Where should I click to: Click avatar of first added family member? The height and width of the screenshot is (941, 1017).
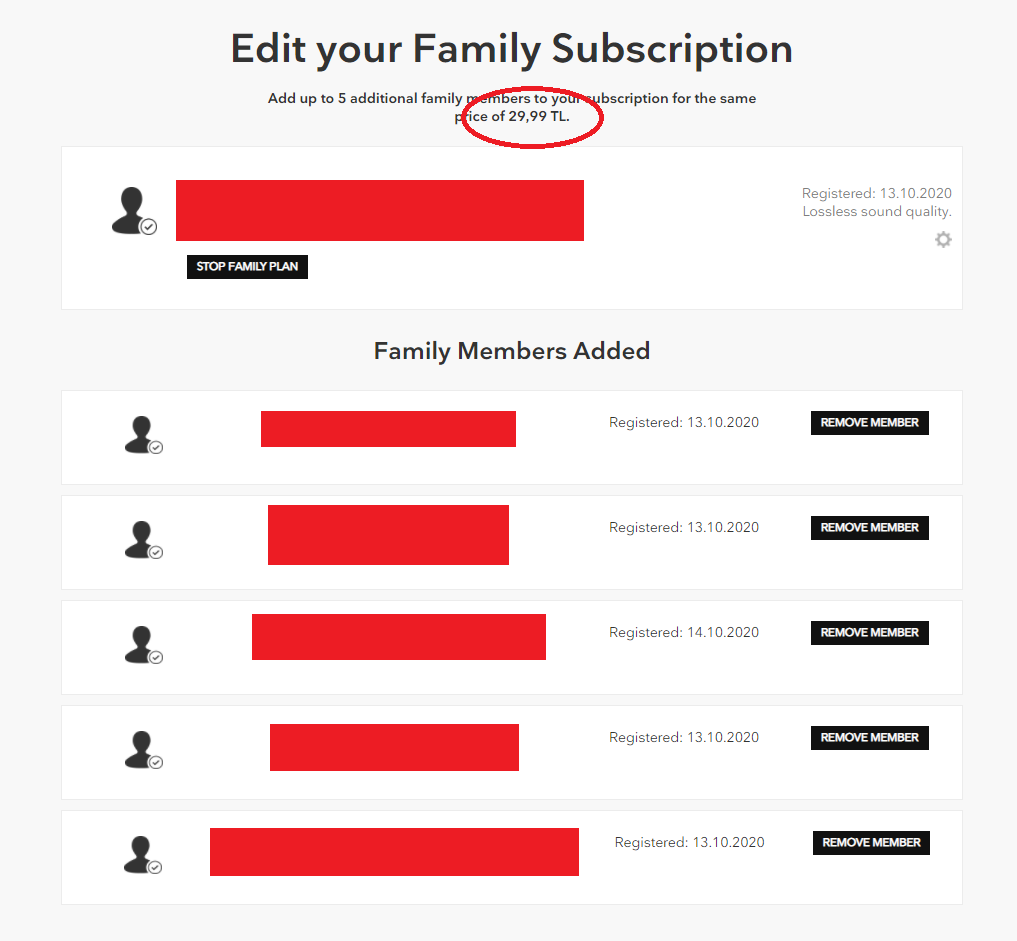(143, 435)
